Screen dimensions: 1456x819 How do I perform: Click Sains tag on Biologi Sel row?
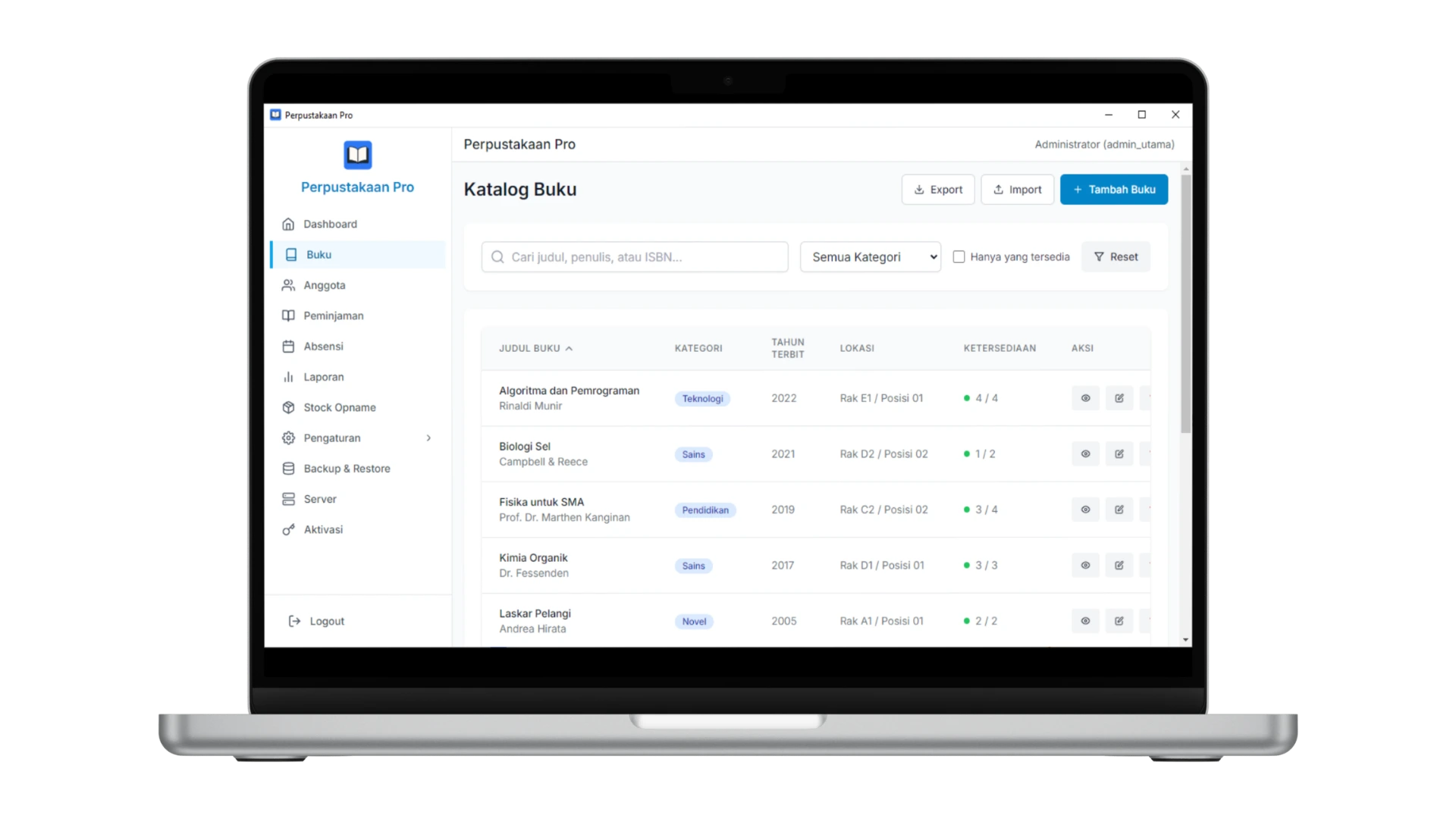tap(693, 454)
